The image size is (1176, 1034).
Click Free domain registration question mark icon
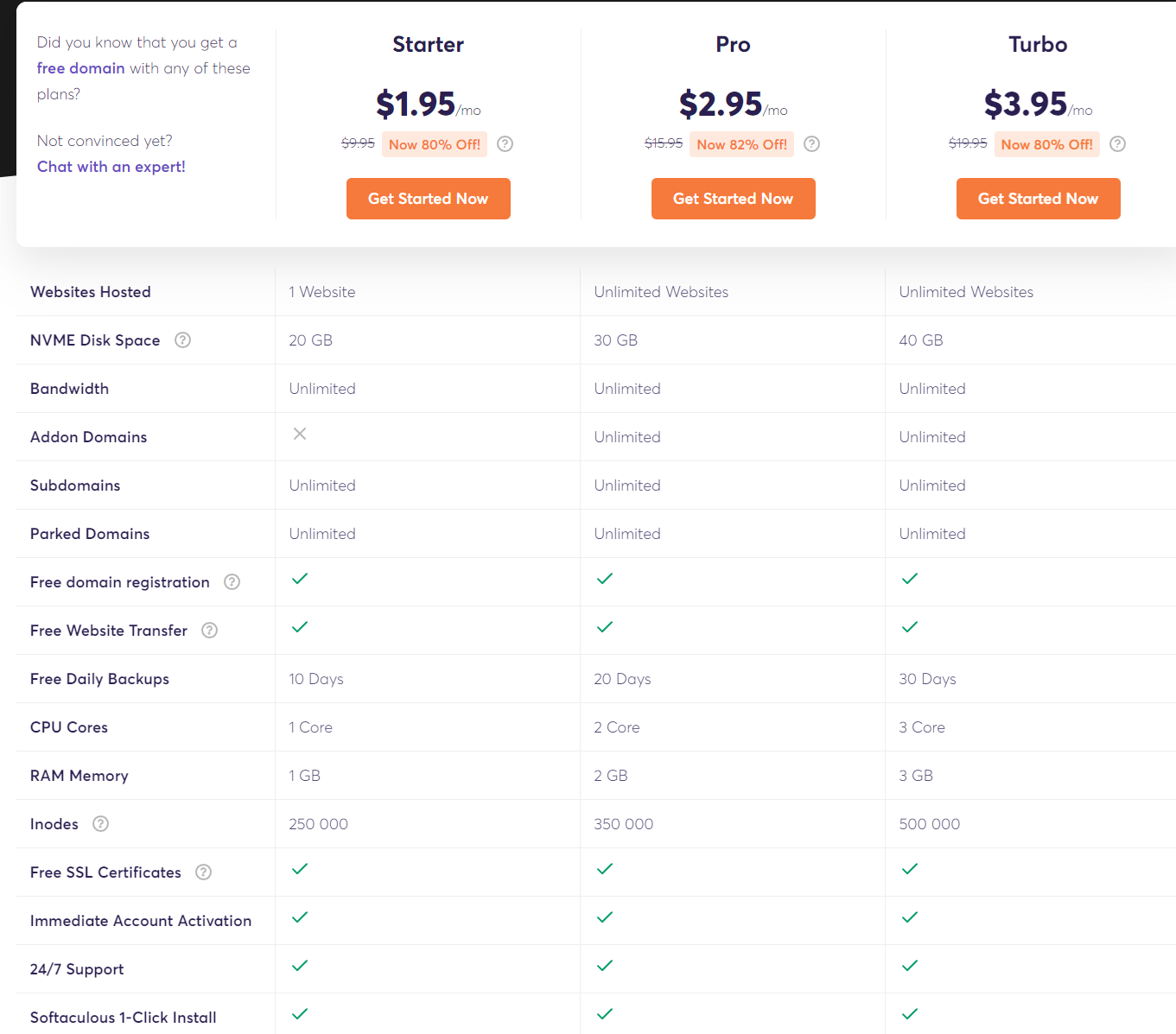pyautogui.click(x=232, y=582)
